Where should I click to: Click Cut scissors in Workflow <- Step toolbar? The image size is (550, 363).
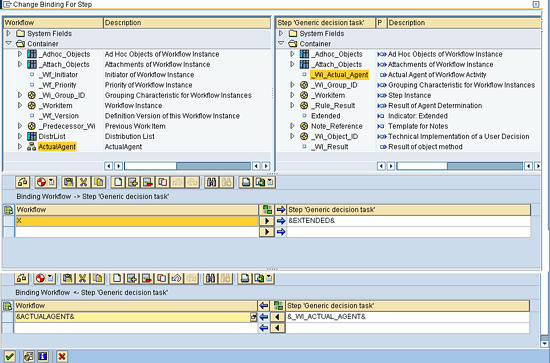(x=82, y=278)
